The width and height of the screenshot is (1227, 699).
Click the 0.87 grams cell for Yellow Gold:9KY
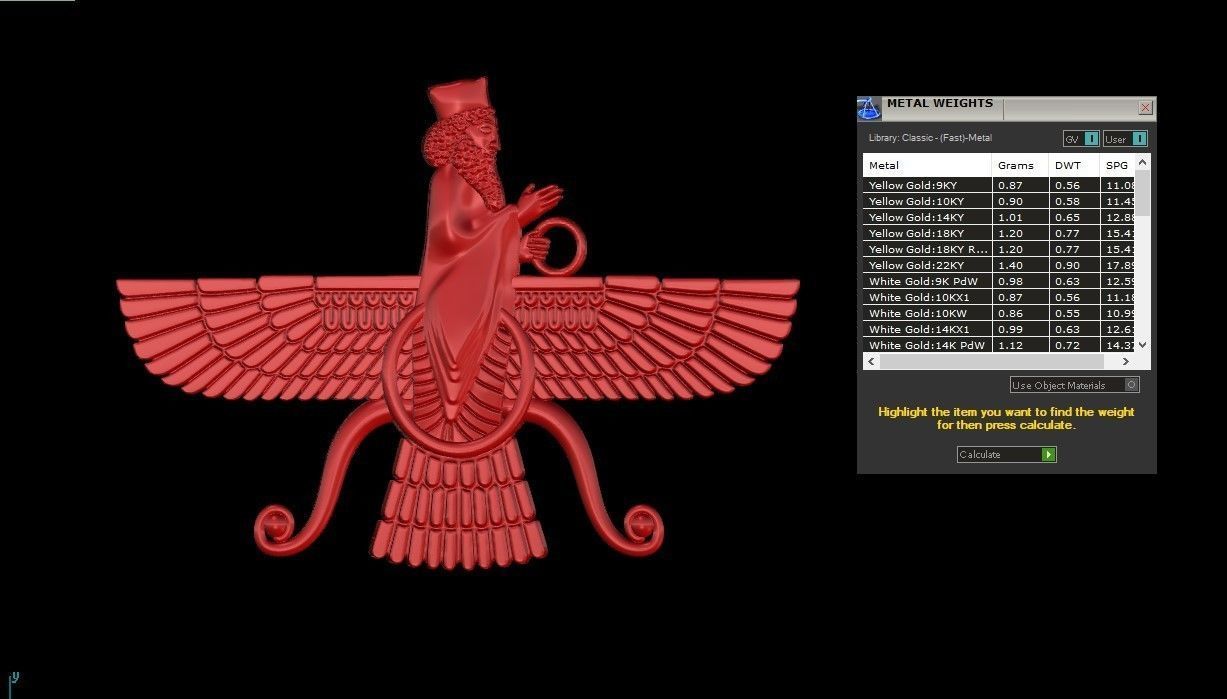click(x=1020, y=186)
